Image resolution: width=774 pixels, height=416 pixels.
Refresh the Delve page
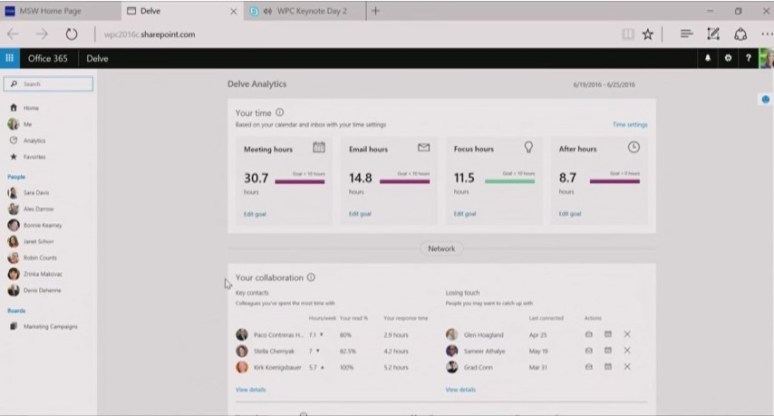tap(72, 34)
